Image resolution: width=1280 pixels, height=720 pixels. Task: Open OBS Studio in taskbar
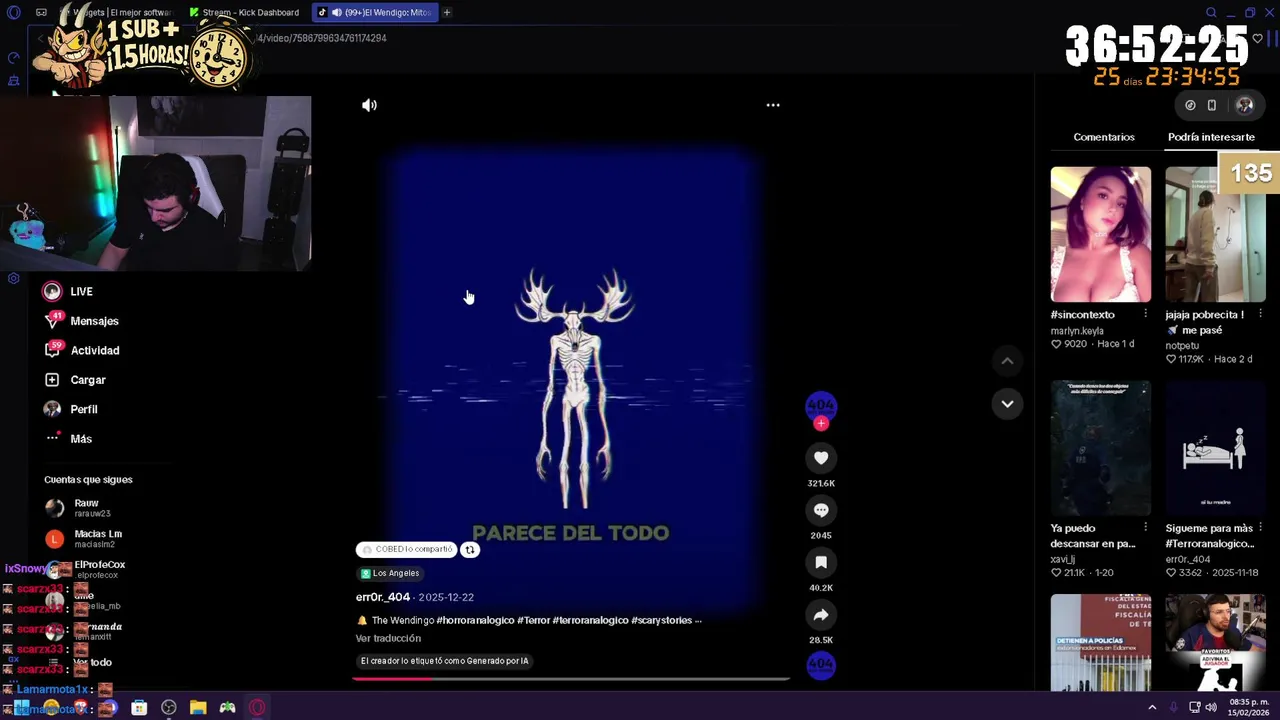point(168,708)
